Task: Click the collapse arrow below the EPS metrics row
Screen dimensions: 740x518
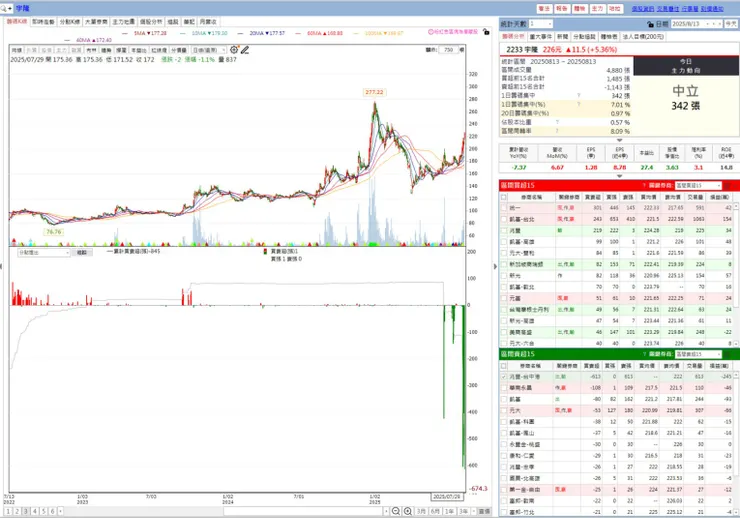Action: click(x=620, y=176)
